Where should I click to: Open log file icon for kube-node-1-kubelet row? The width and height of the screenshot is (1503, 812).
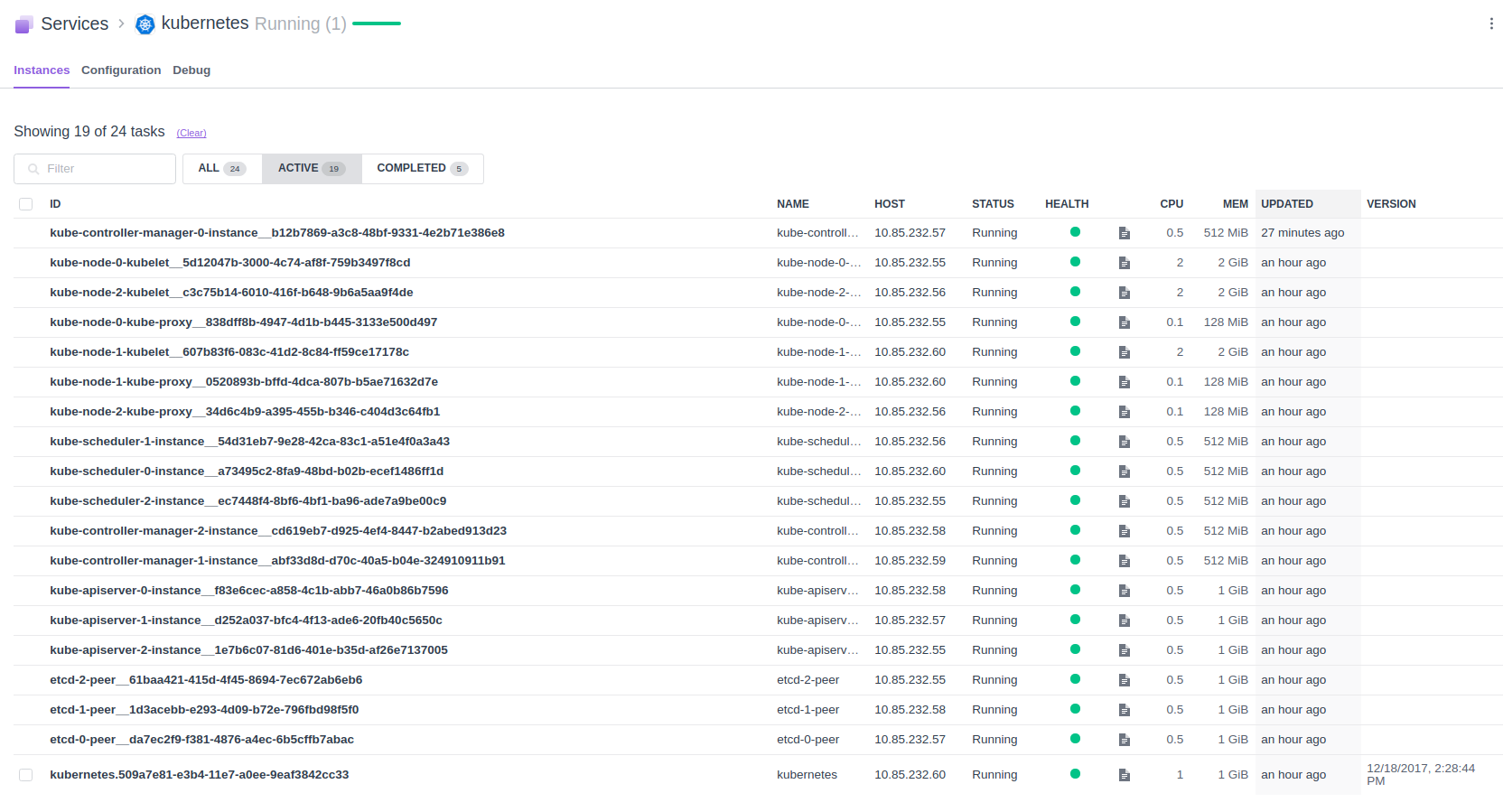1125,352
